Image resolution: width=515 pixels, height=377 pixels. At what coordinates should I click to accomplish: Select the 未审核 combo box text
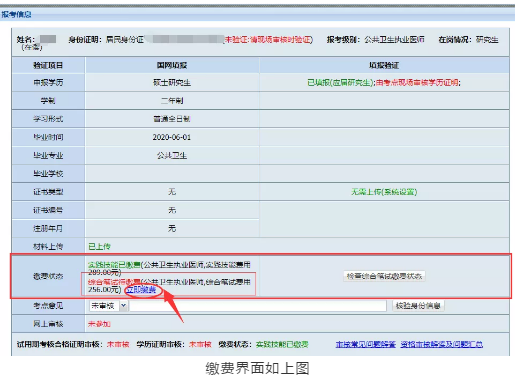[103, 306]
